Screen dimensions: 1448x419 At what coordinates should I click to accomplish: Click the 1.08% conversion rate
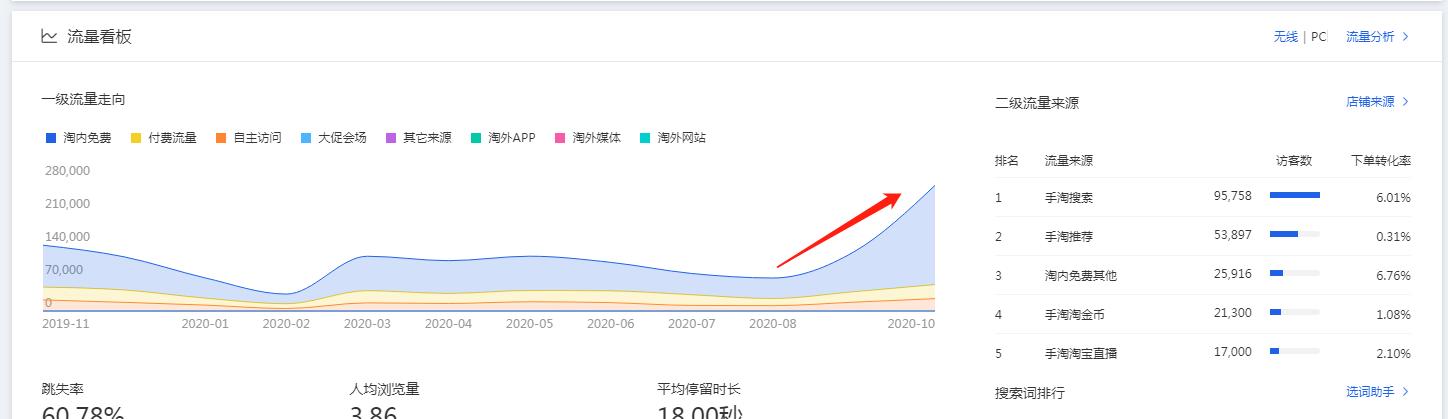click(1393, 314)
